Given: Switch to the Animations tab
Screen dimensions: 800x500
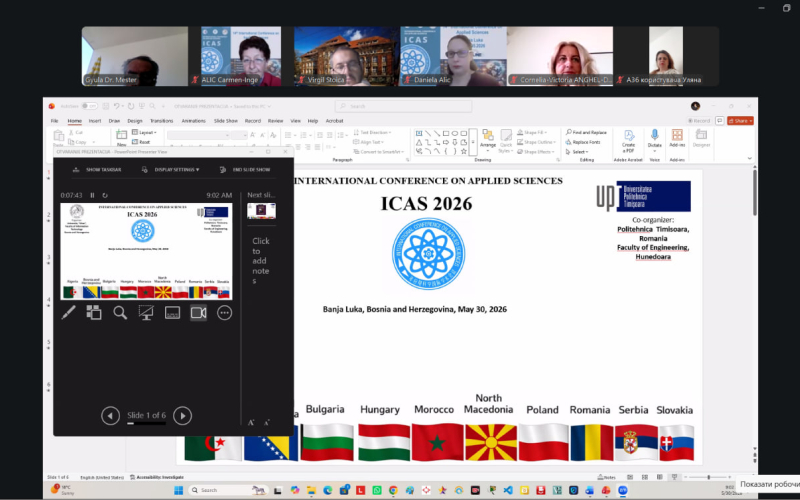Looking at the screenshot, I should click(x=194, y=121).
